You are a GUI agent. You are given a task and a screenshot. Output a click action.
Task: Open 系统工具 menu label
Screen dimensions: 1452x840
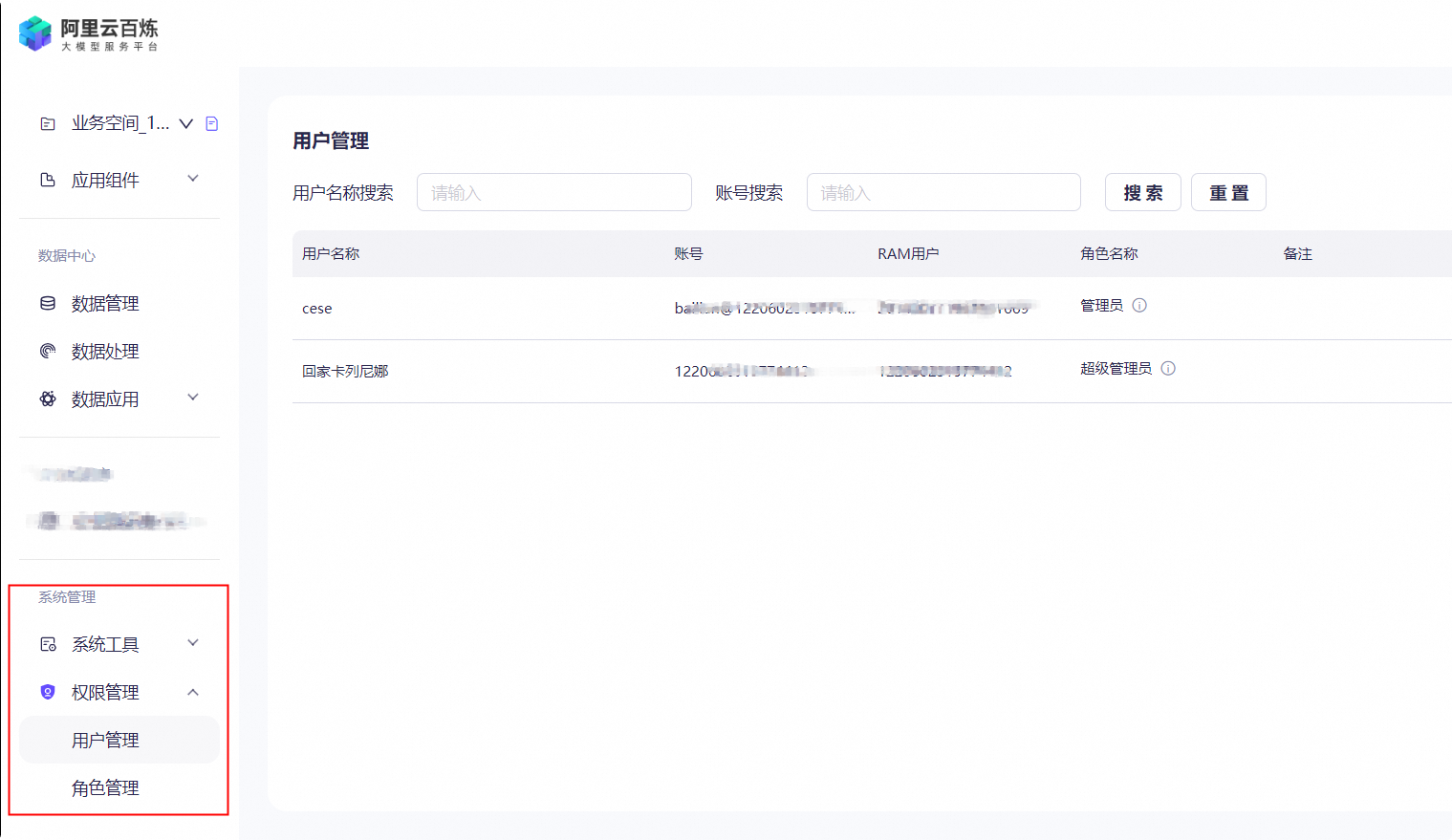tap(105, 644)
